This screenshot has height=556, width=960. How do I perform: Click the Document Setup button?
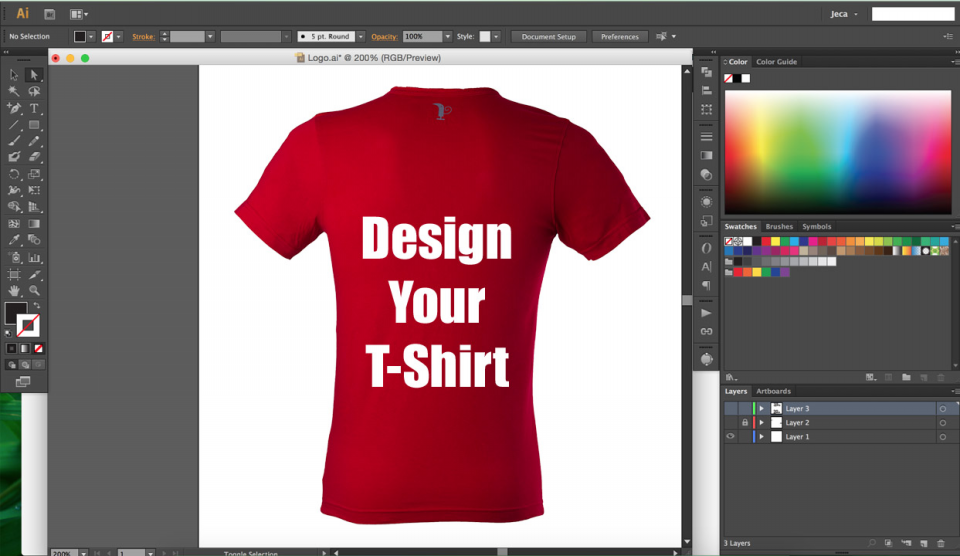pos(549,37)
